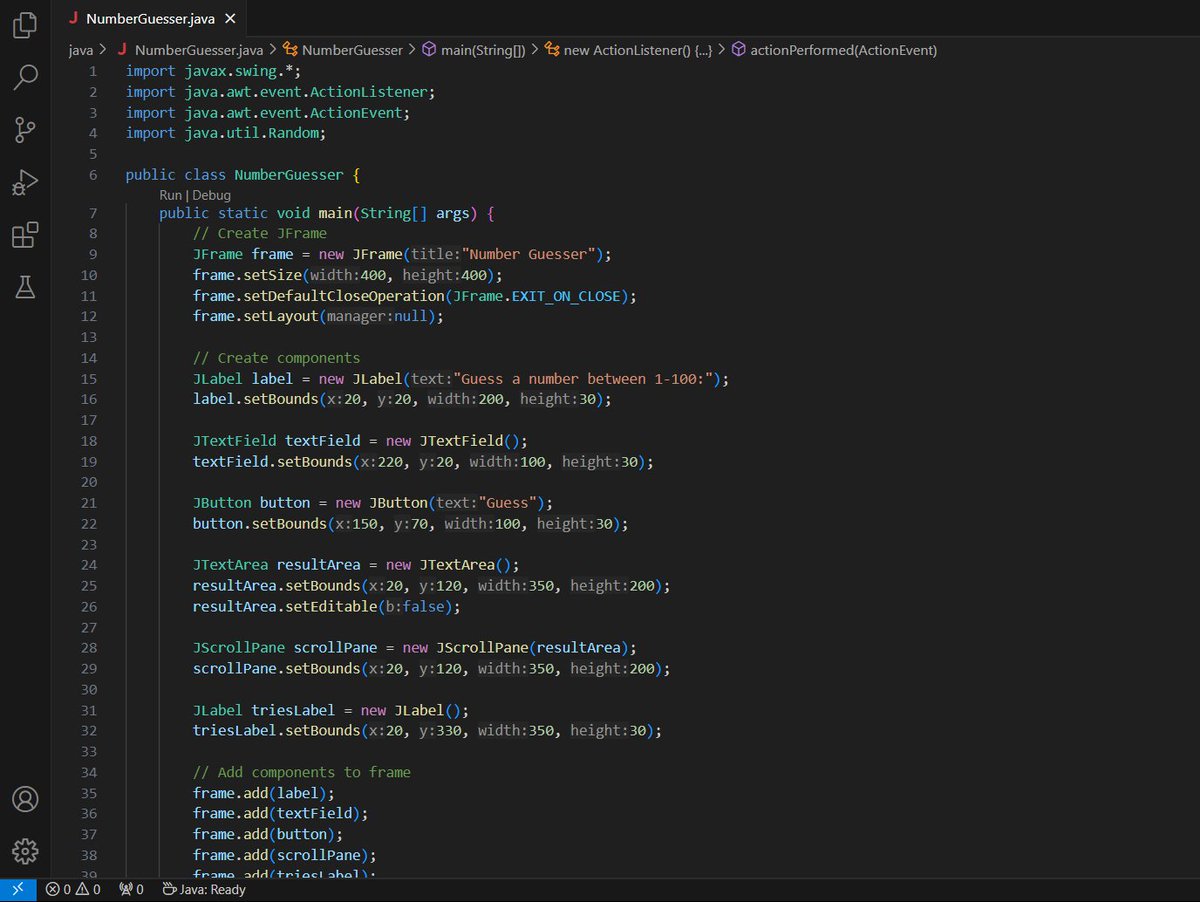Open the actionPerformed(ActionEvent) breadcrumb
This screenshot has height=902, width=1200.
[x=834, y=50]
